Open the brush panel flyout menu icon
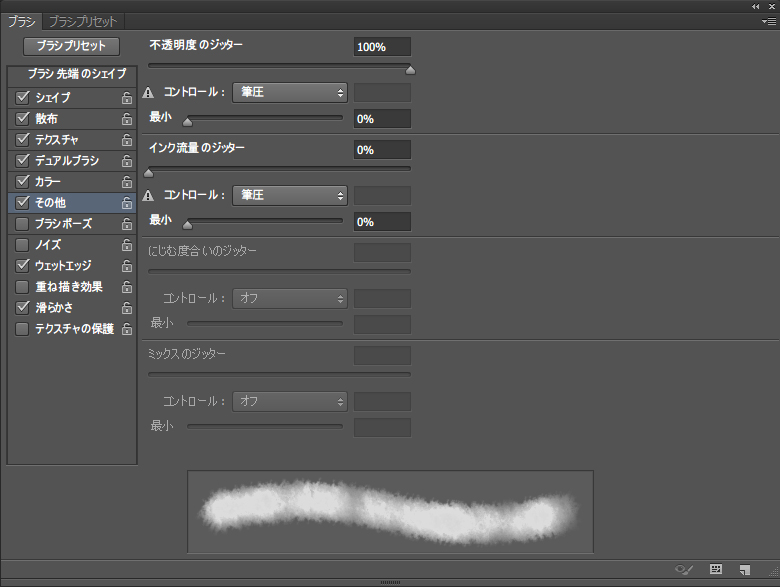The height and width of the screenshot is (587, 780). (x=769, y=21)
